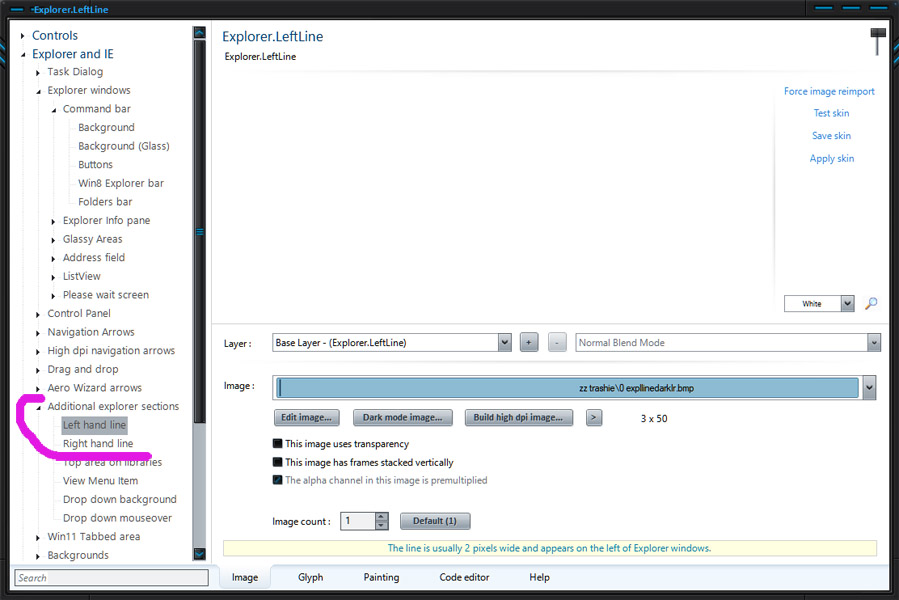
Task: Click the minus remove layer button
Action: 558,343
